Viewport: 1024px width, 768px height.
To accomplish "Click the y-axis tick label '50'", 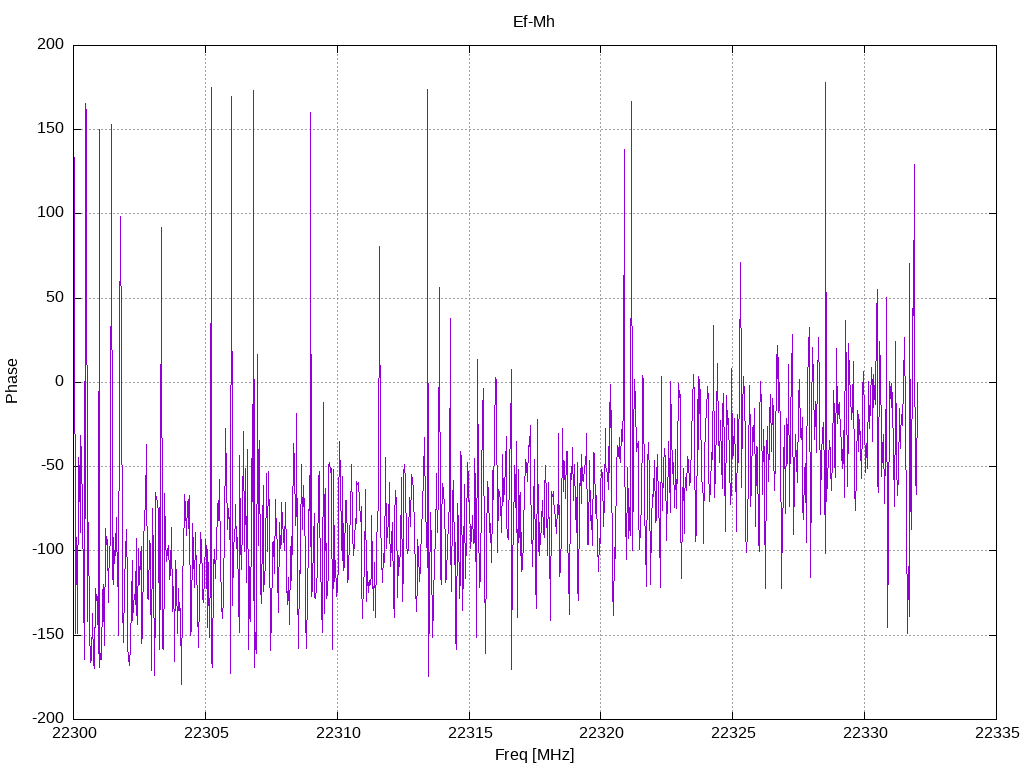I will tap(55, 297).
